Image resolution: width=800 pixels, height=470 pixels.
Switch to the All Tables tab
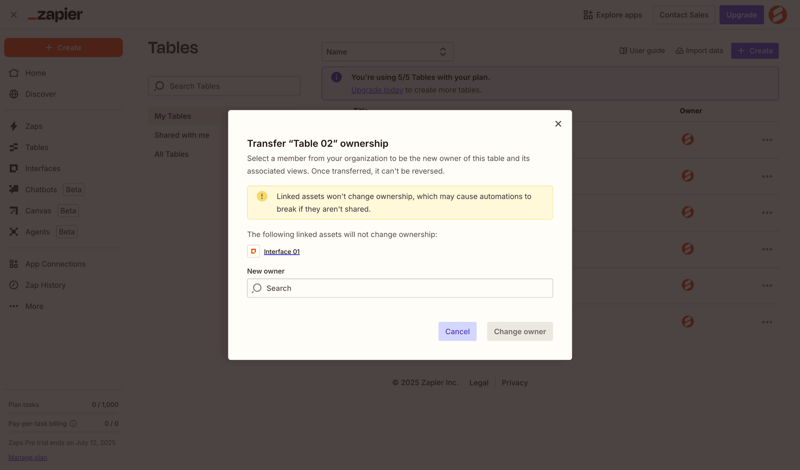[171, 154]
